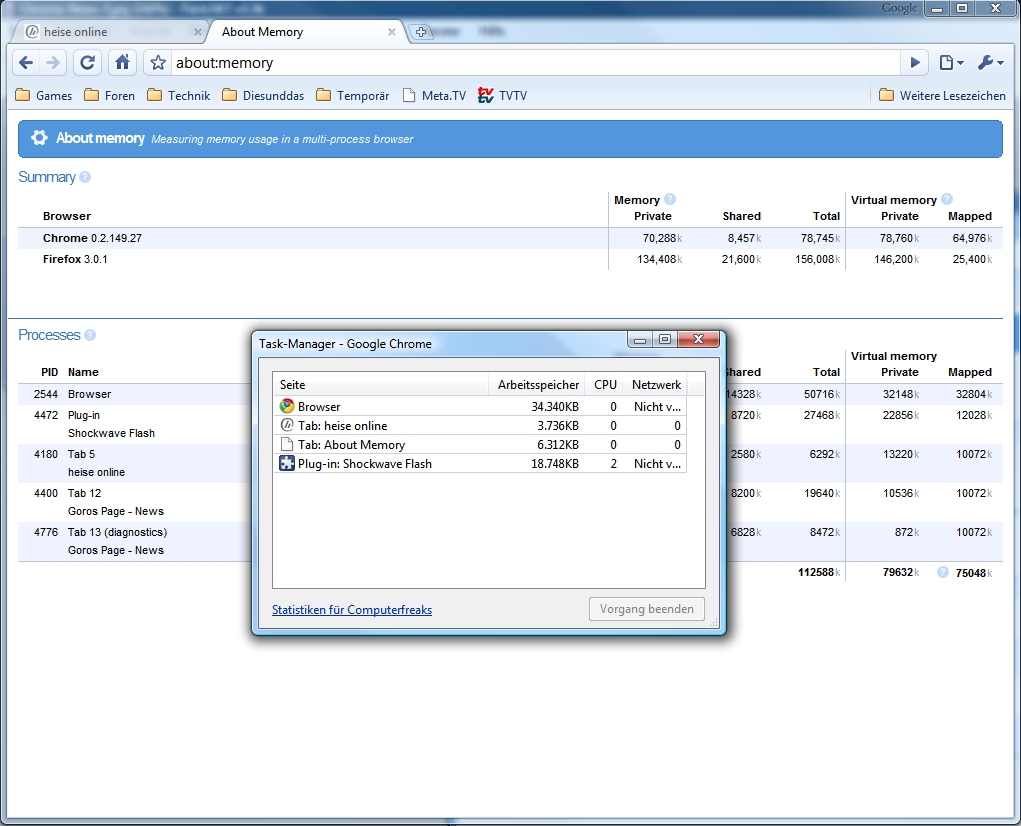The width and height of the screenshot is (1021, 826).
Task: Go forward with the forward arrow
Action: [x=53, y=62]
